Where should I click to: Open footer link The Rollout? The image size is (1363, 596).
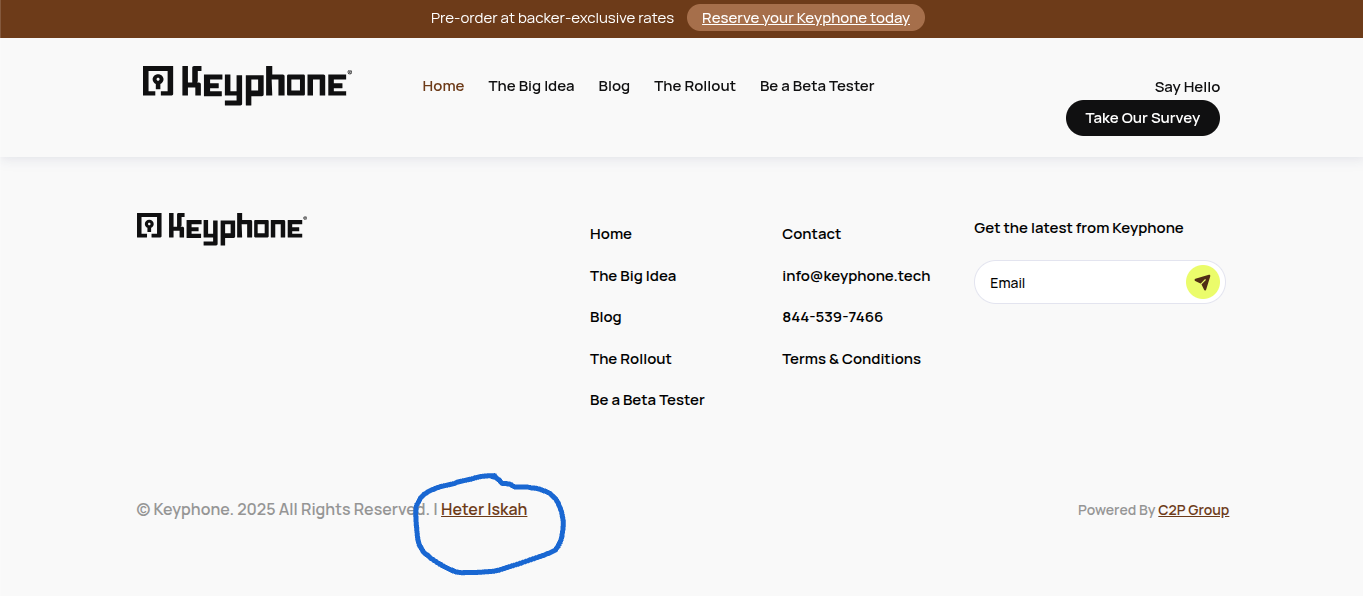click(631, 359)
